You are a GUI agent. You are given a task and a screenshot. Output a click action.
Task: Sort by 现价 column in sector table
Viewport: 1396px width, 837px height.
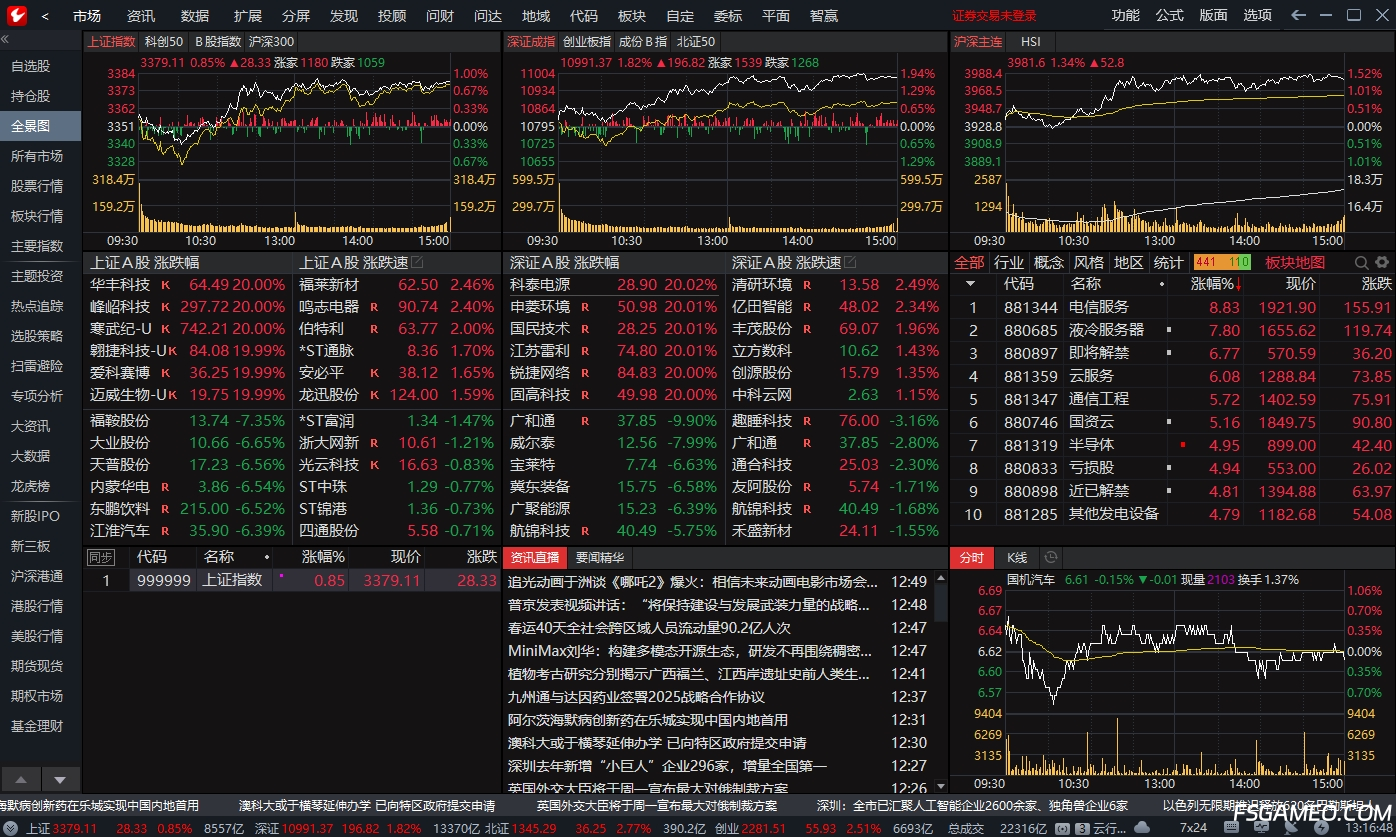[x=1300, y=284]
